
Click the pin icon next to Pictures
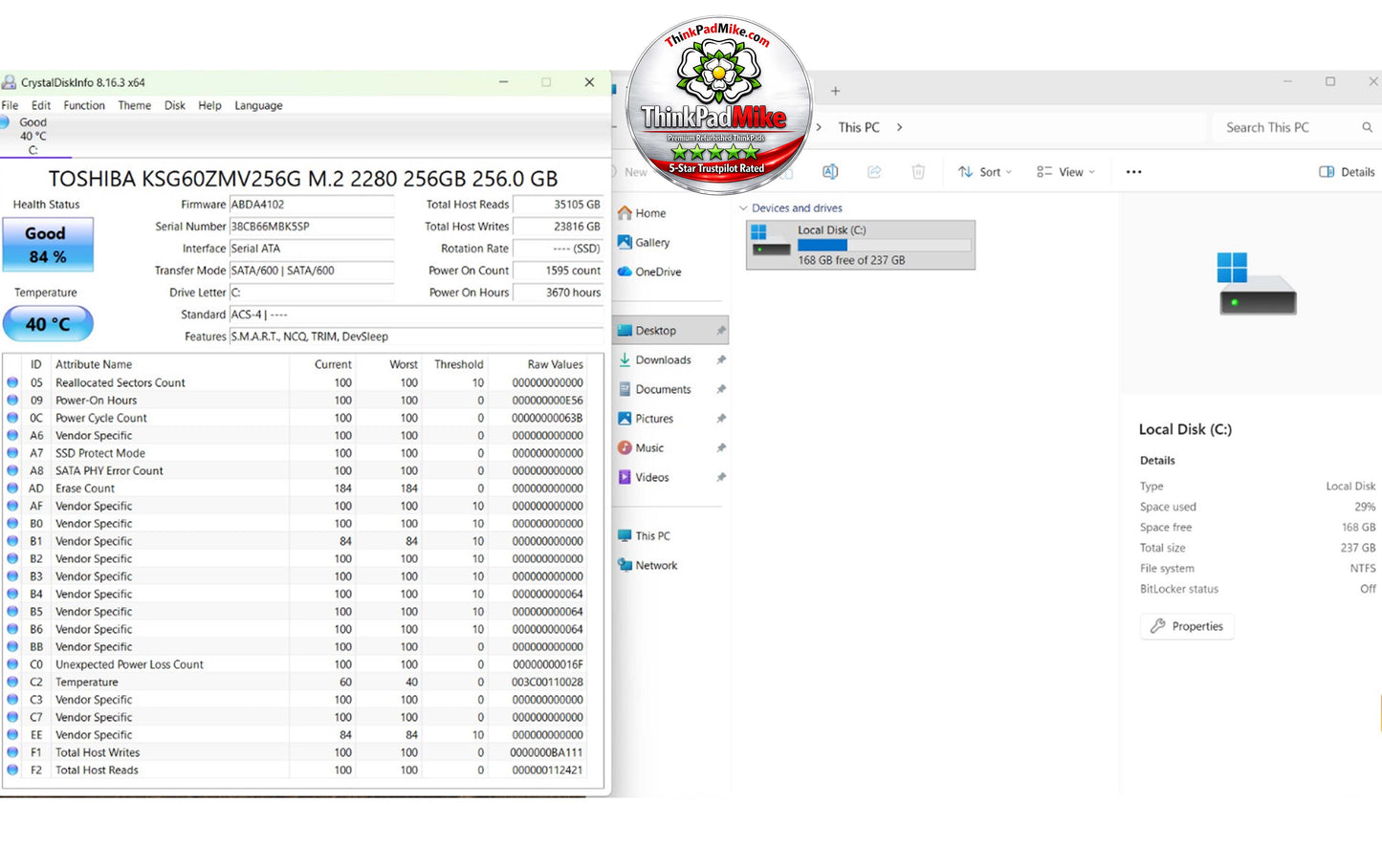721,419
